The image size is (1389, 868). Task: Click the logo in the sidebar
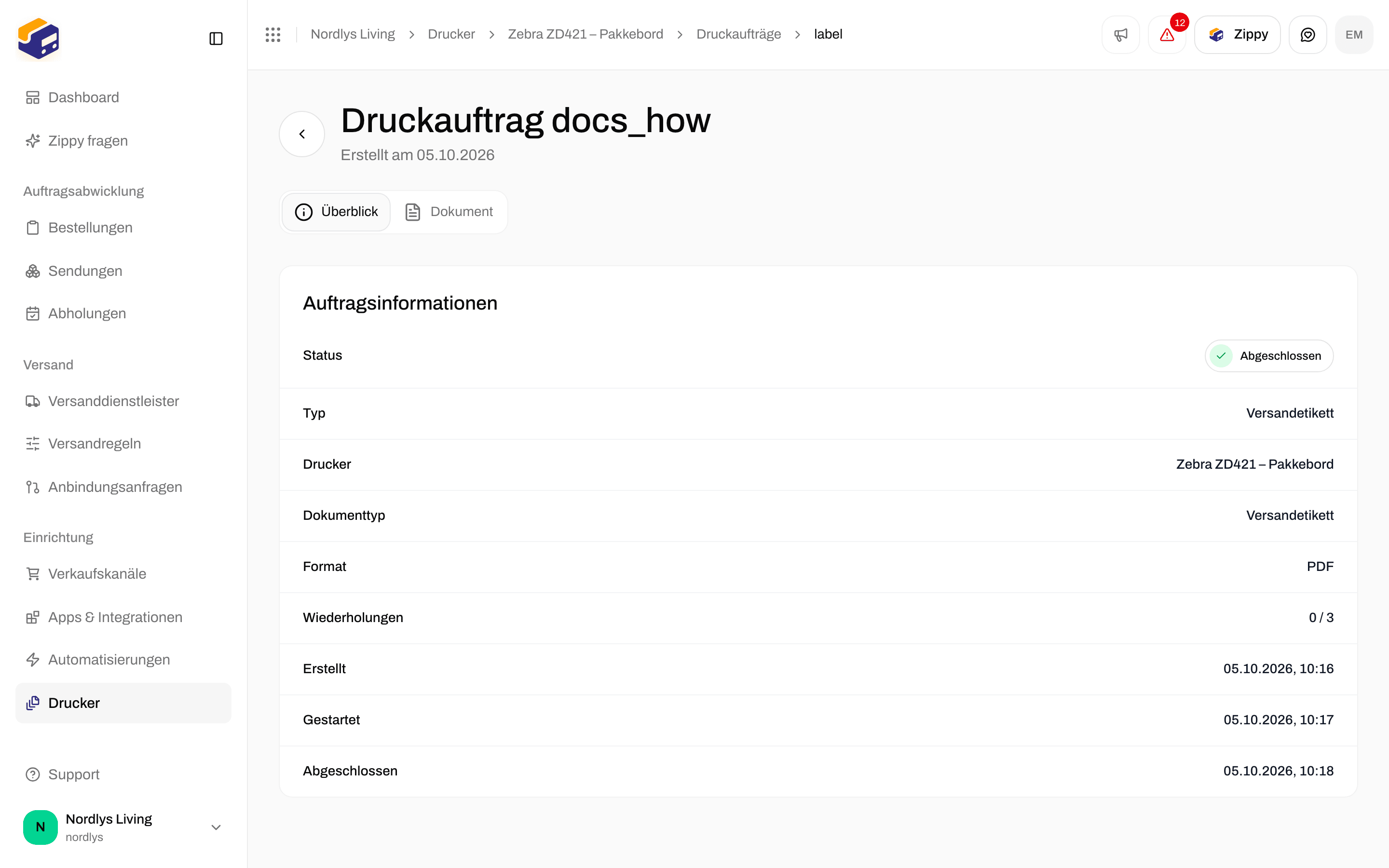[x=39, y=39]
